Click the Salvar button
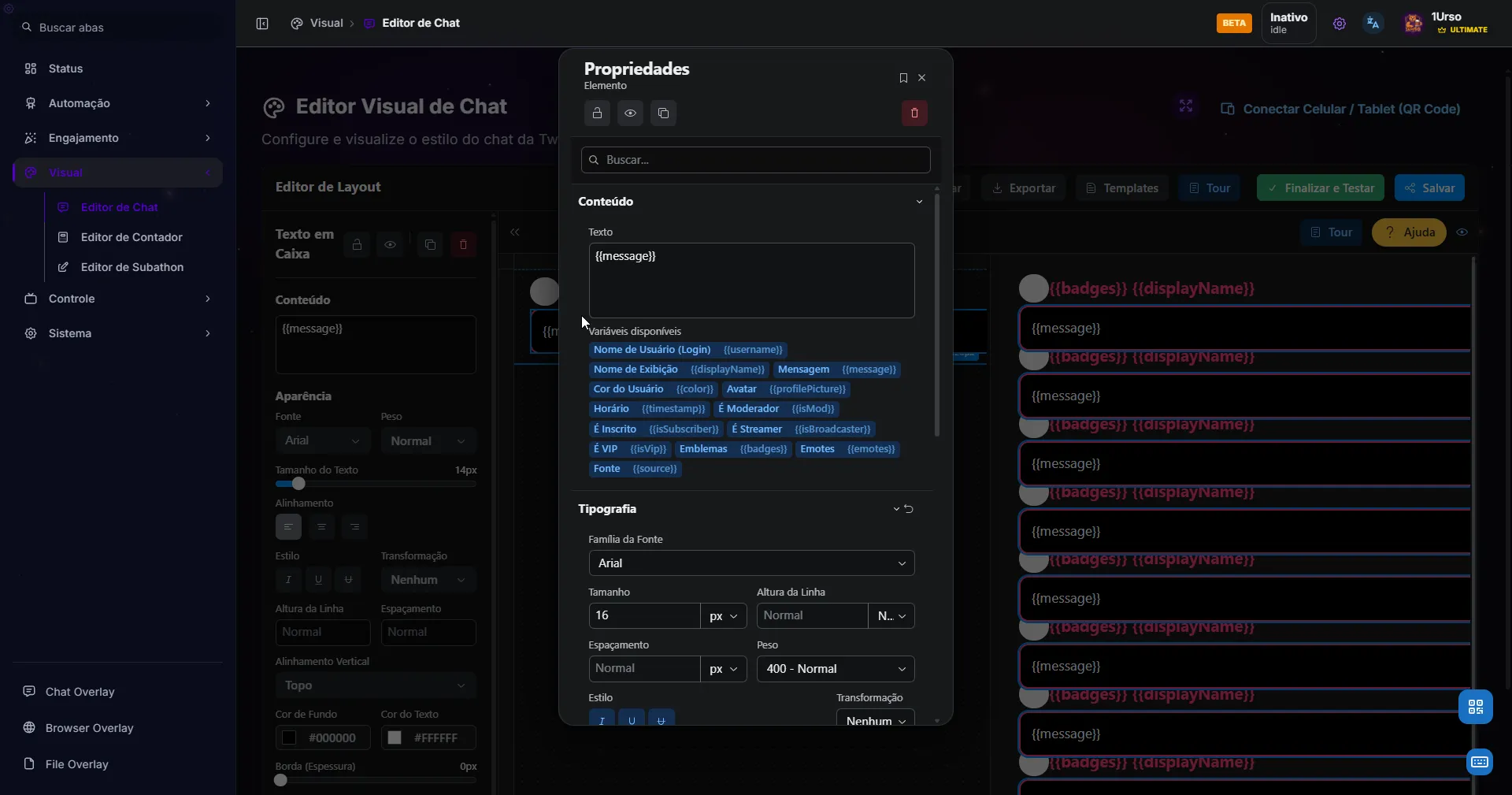1512x795 pixels. pos(1429,188)
